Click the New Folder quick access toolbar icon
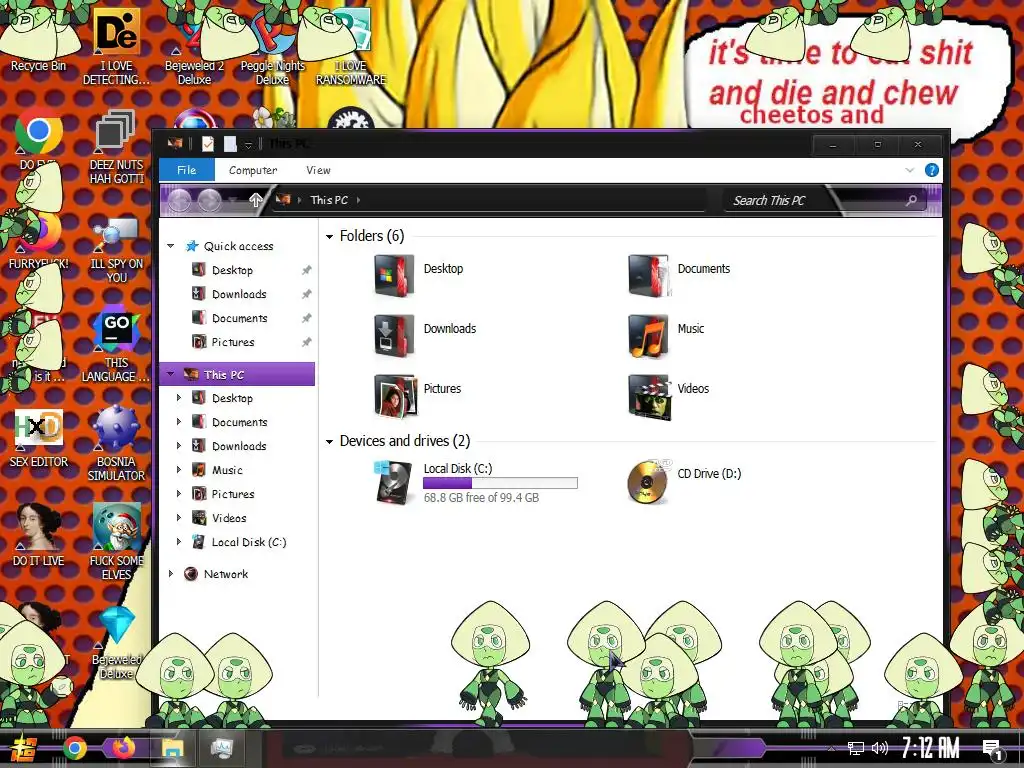 [230, 144]
